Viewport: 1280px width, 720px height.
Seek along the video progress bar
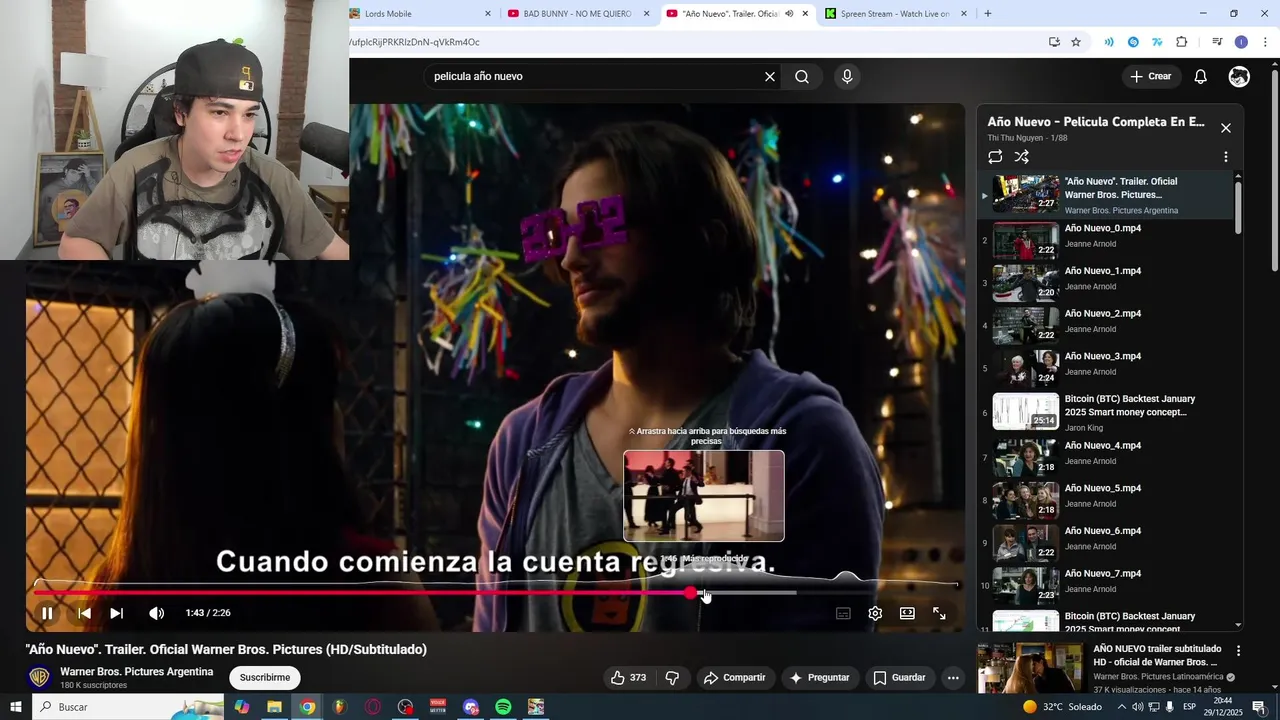click(x=496, y=593)
